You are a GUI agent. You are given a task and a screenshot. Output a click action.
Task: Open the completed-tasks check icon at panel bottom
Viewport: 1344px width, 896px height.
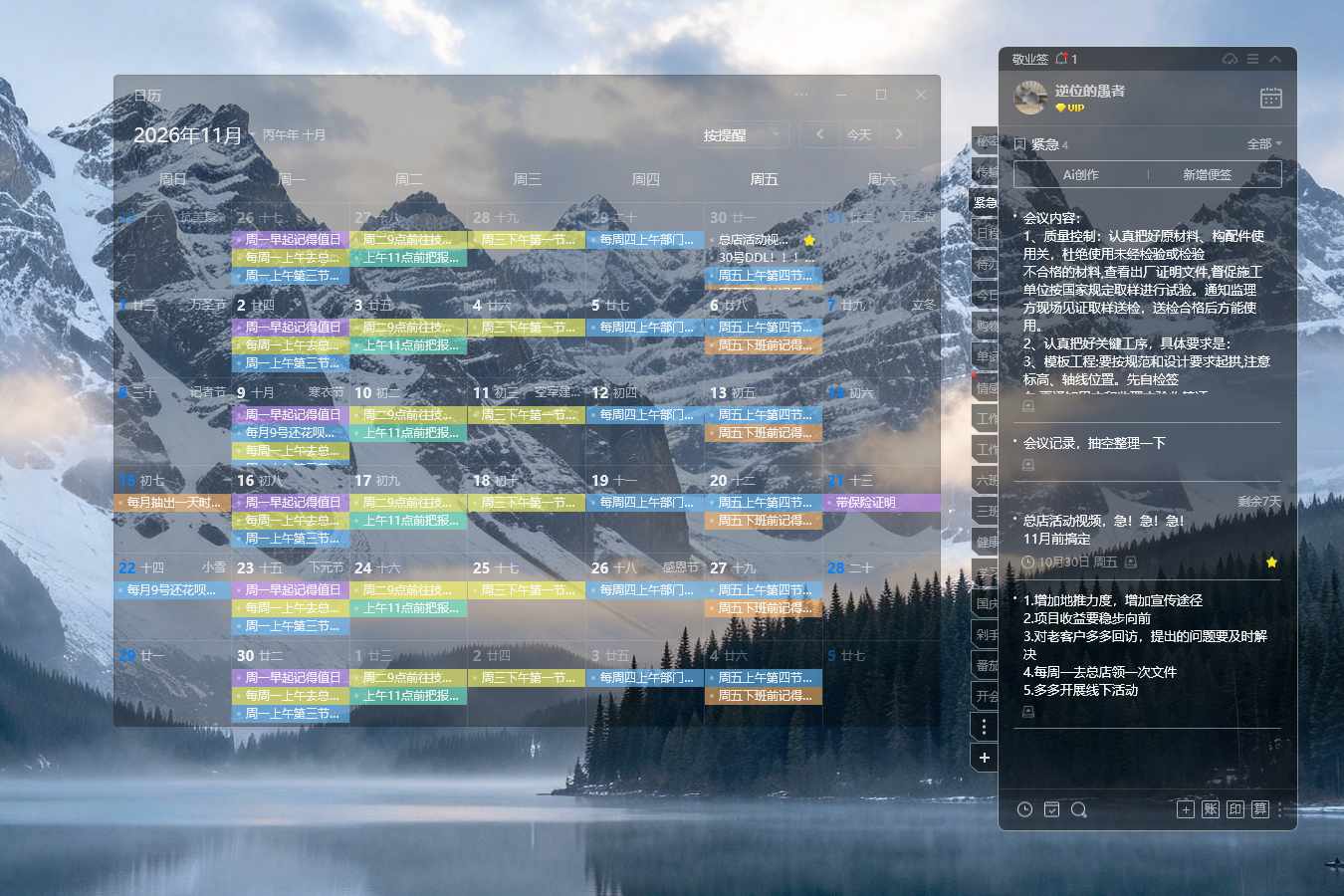(x=1051, y=809)
